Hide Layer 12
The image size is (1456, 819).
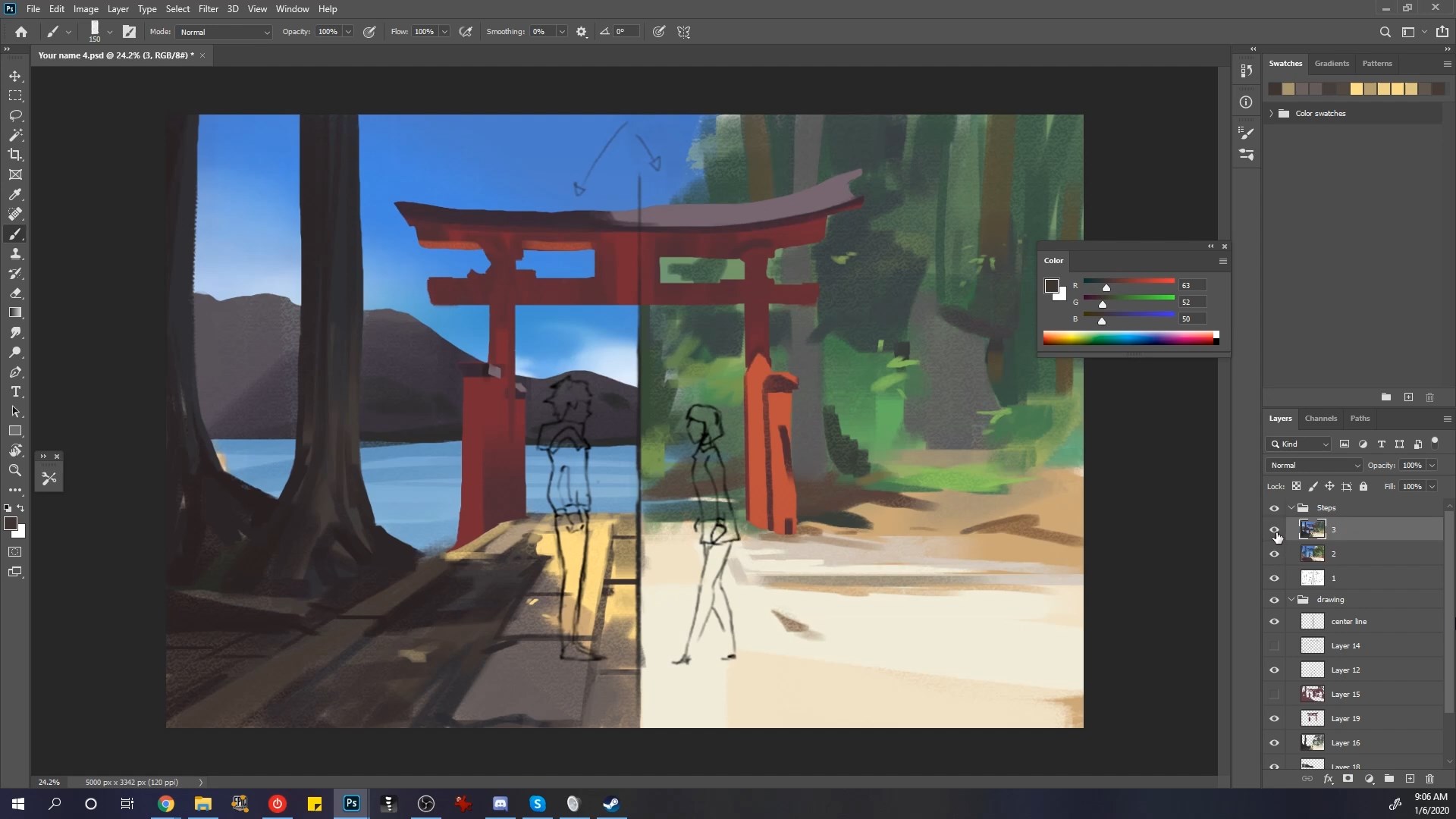(1274, 670)
